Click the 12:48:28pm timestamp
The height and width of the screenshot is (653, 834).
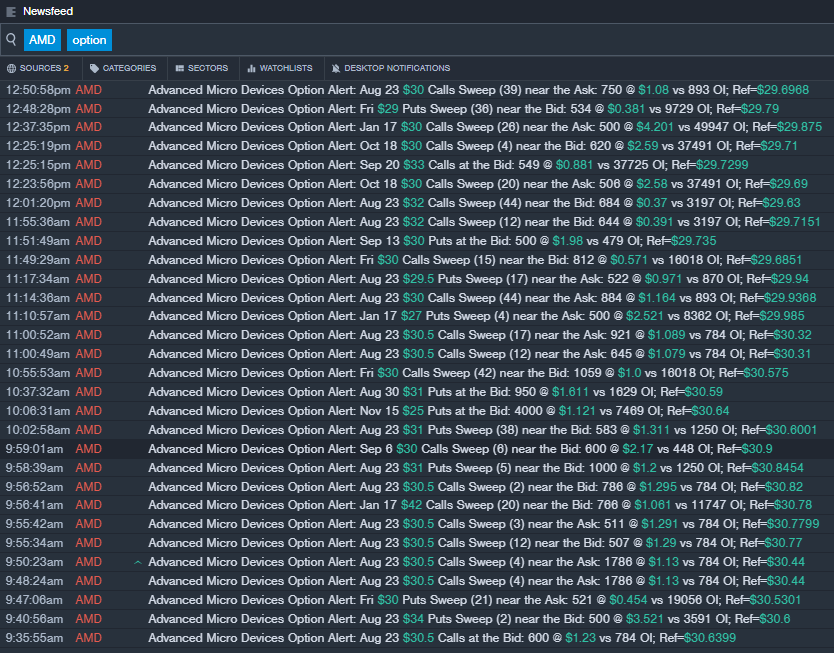tap(38, 109)
